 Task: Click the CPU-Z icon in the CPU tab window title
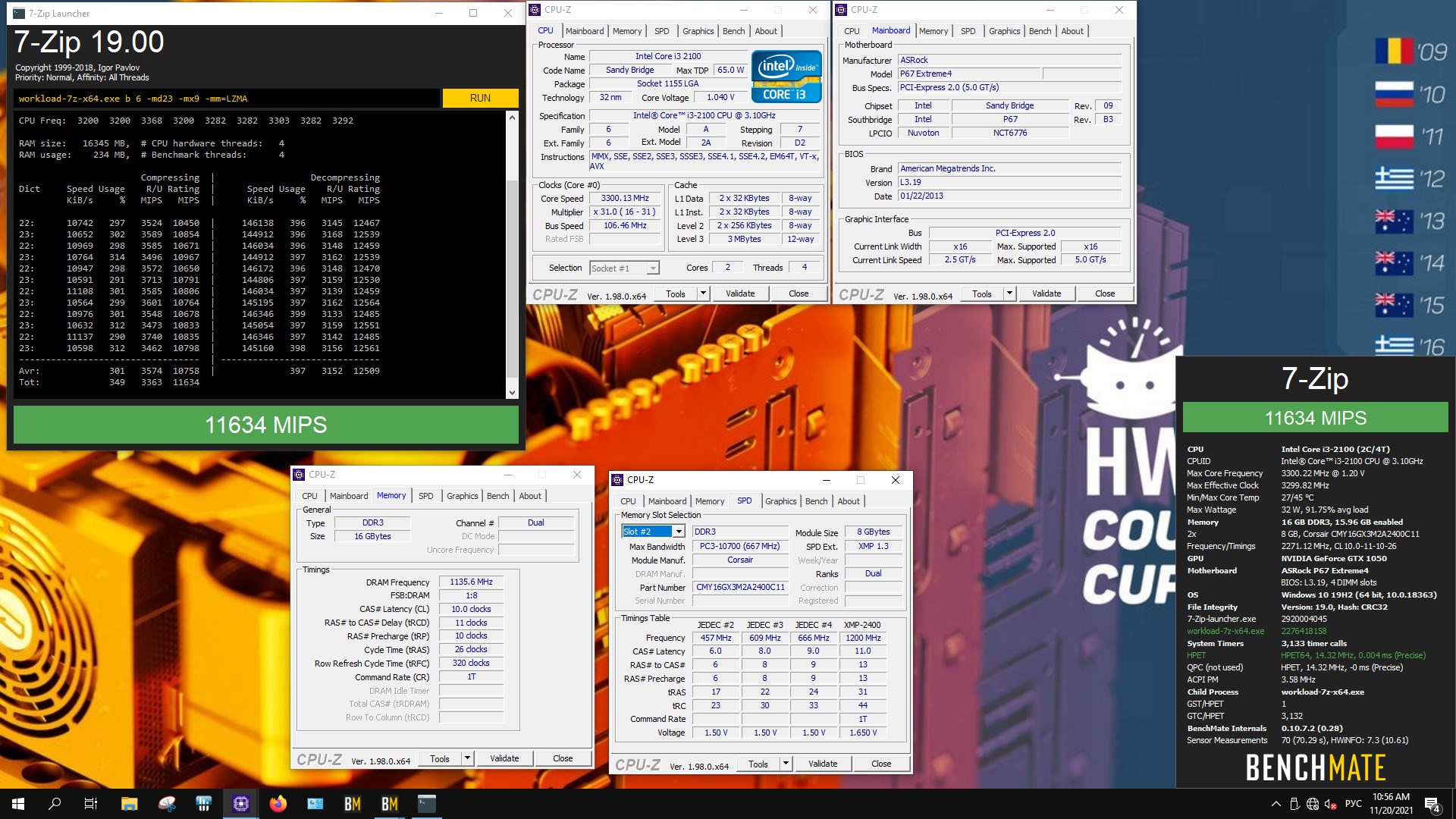pyautogui.click(x=535, y=10)
